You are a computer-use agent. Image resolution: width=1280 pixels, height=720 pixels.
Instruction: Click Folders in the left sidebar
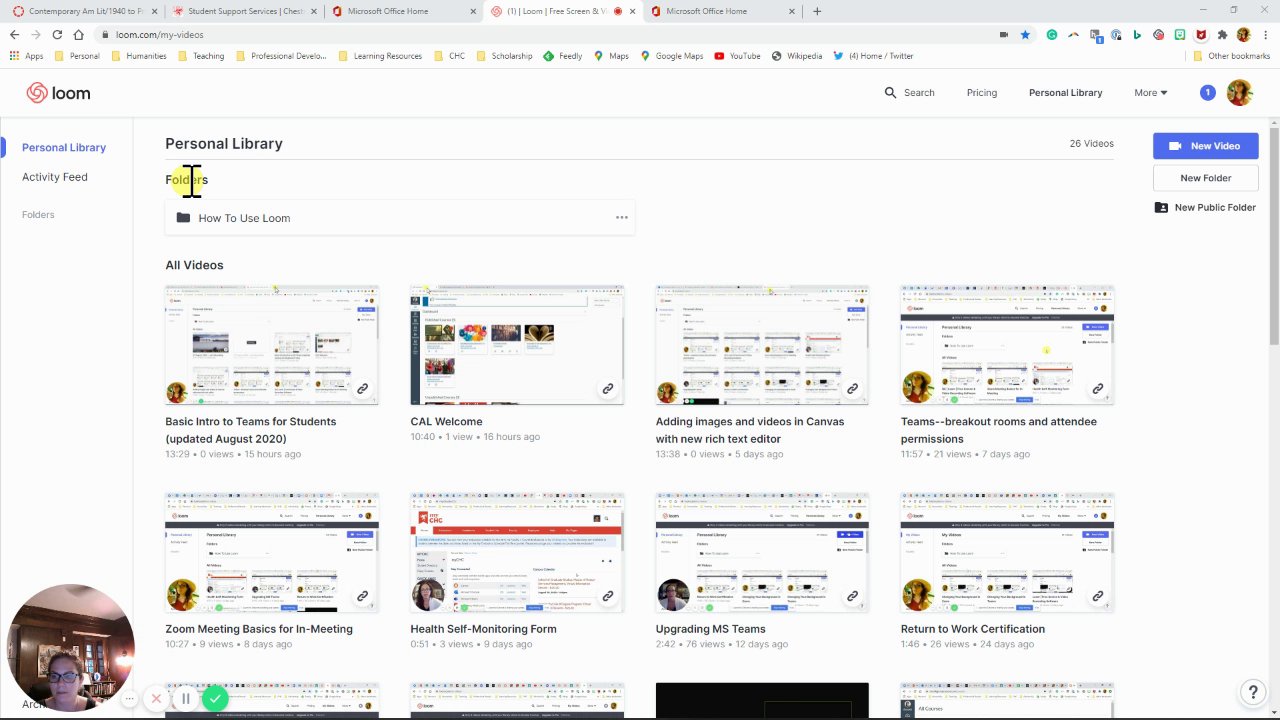38,215
